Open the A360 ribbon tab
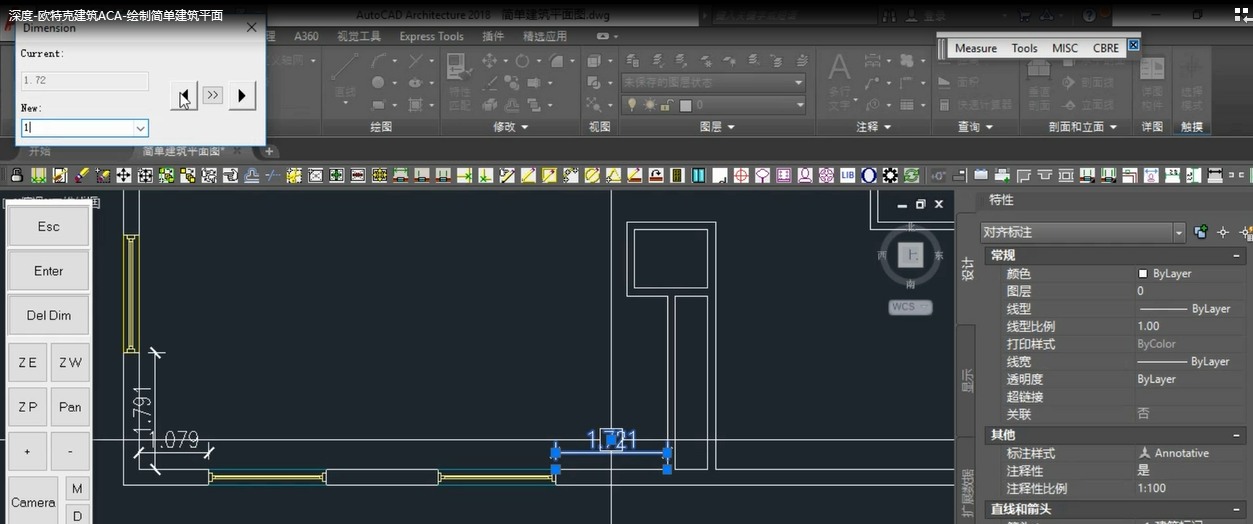Viewport: 1253px width, 524px height. [x=306, y=36]
